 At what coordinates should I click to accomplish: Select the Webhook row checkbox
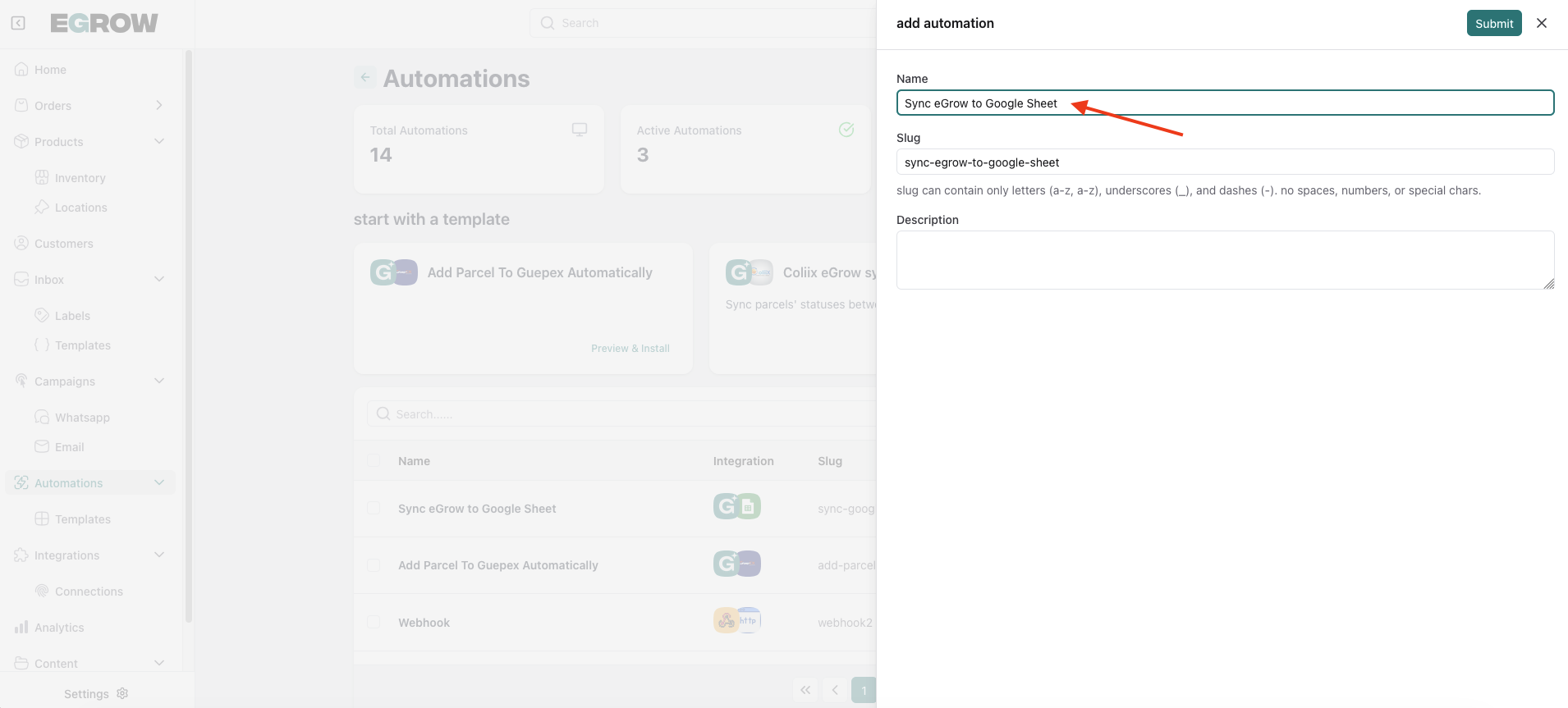pos(374,622)
